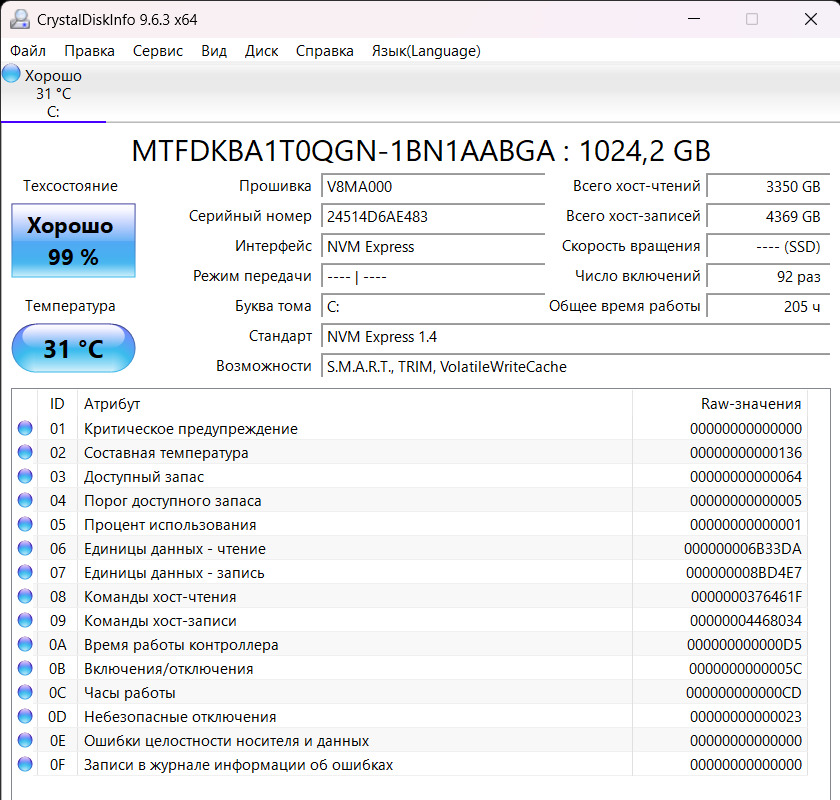Screen dimensions: 840x800
Task: Click the serial number field 24514D6AE483
Action: [433, 216]
